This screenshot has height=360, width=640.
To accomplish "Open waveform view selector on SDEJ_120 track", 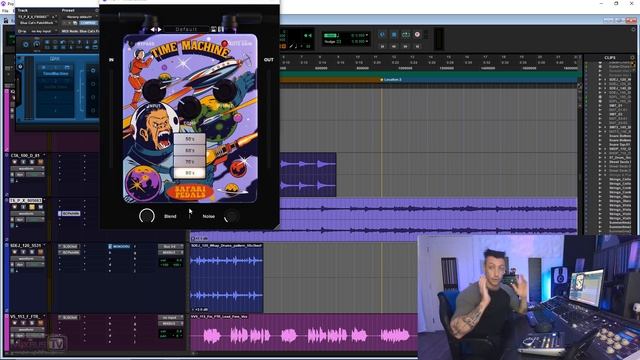I will click(27, 258).
